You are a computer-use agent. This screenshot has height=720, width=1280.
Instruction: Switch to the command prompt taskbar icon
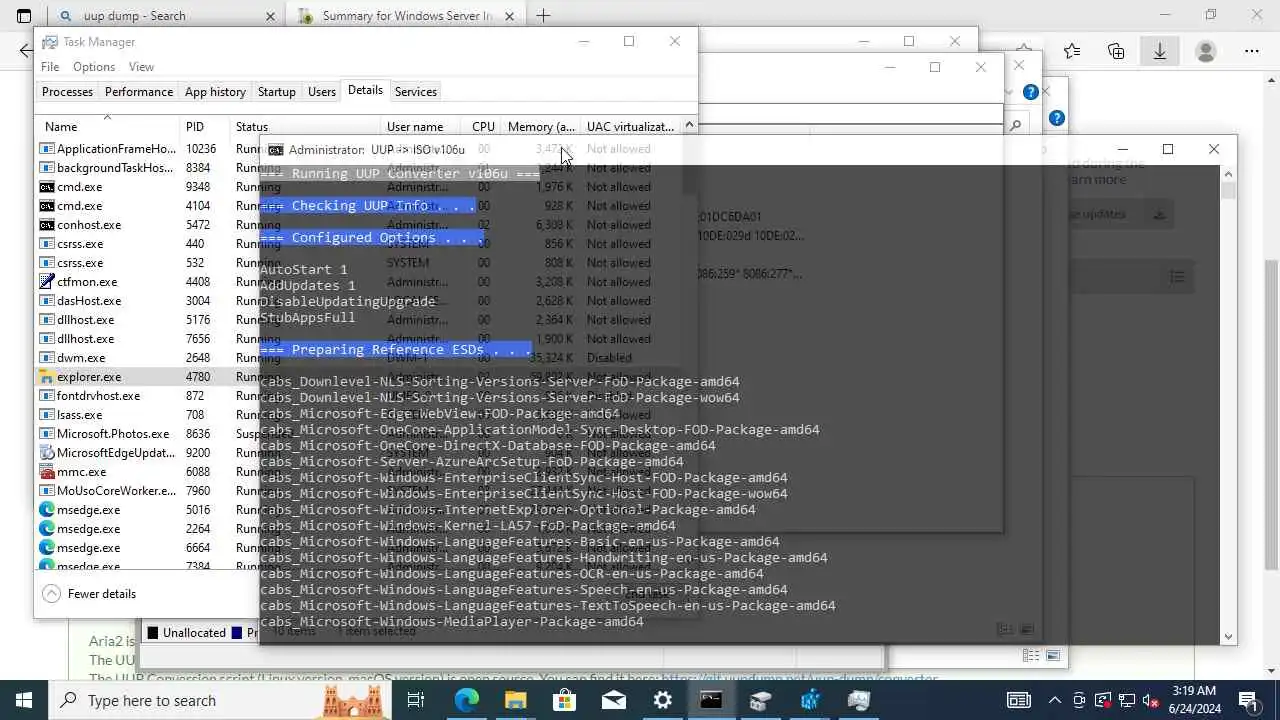[x=711, y=700]
